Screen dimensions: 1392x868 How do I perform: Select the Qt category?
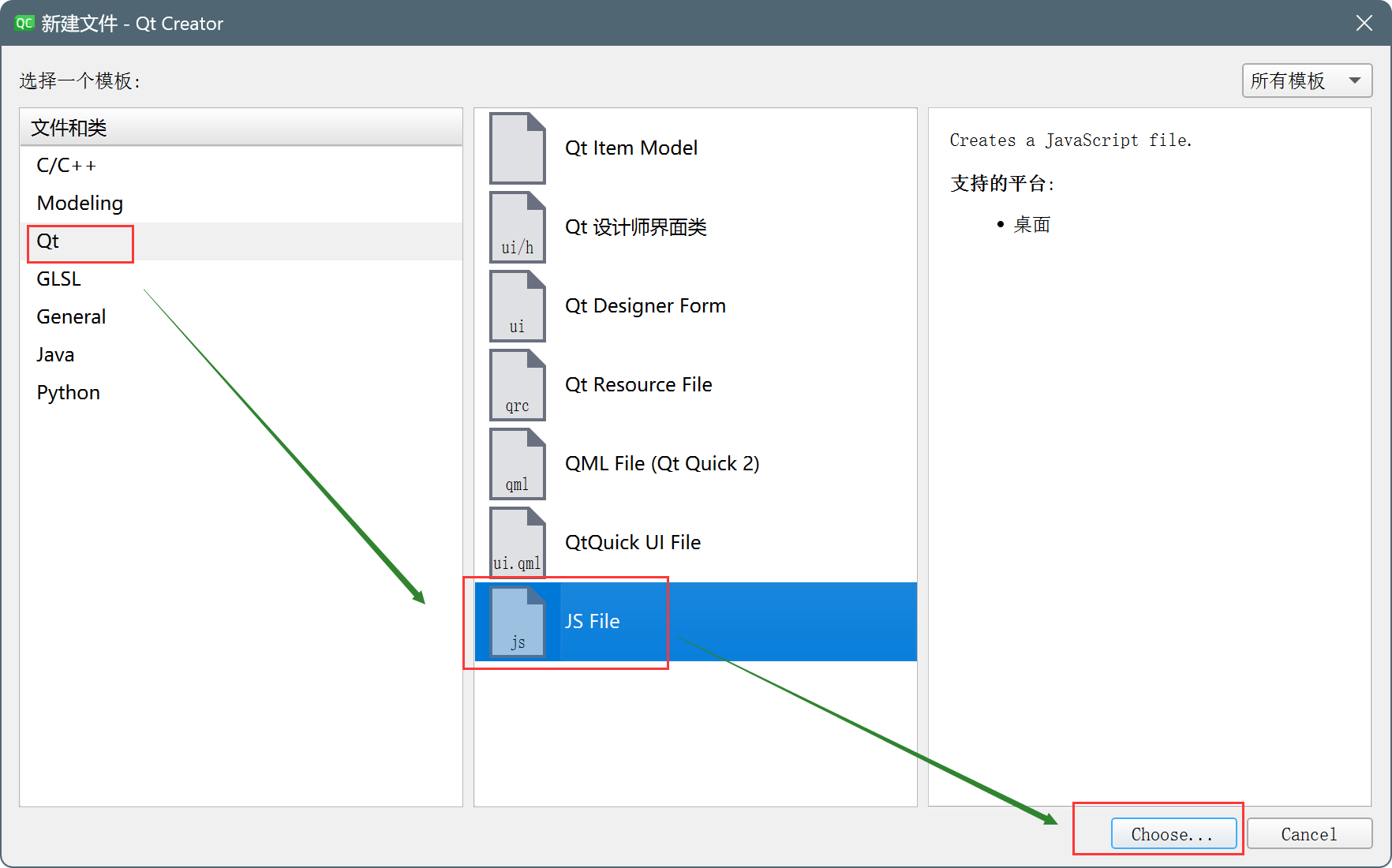click(x=241, y=241)
